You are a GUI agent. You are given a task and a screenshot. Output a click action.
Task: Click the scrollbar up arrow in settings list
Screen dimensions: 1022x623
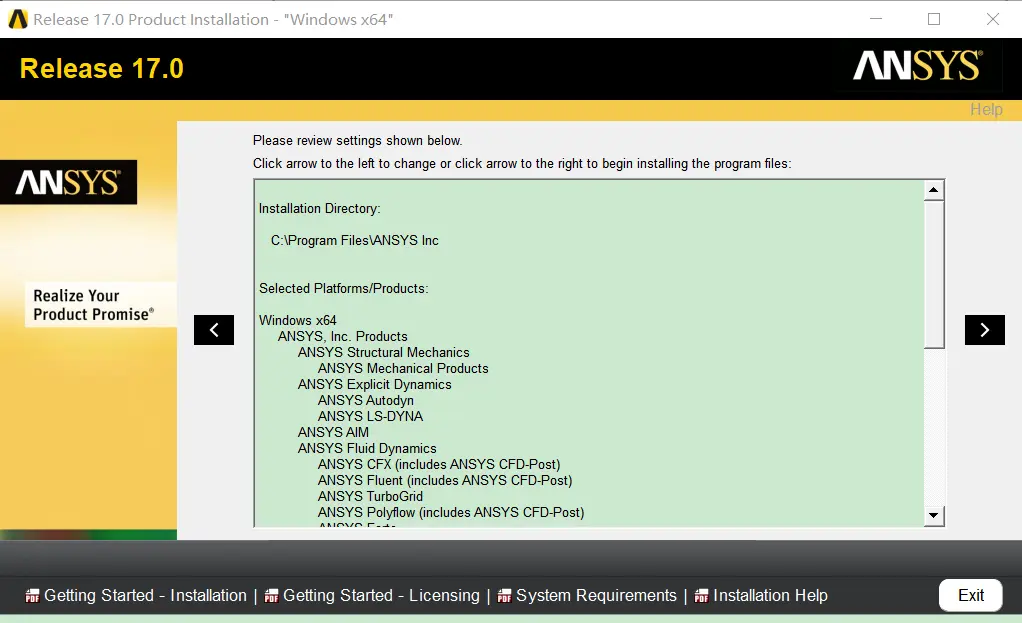(933, 190)
